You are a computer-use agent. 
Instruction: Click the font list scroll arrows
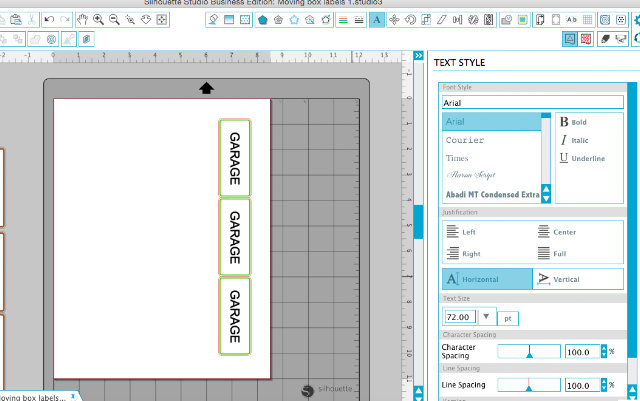click(546, 194)
